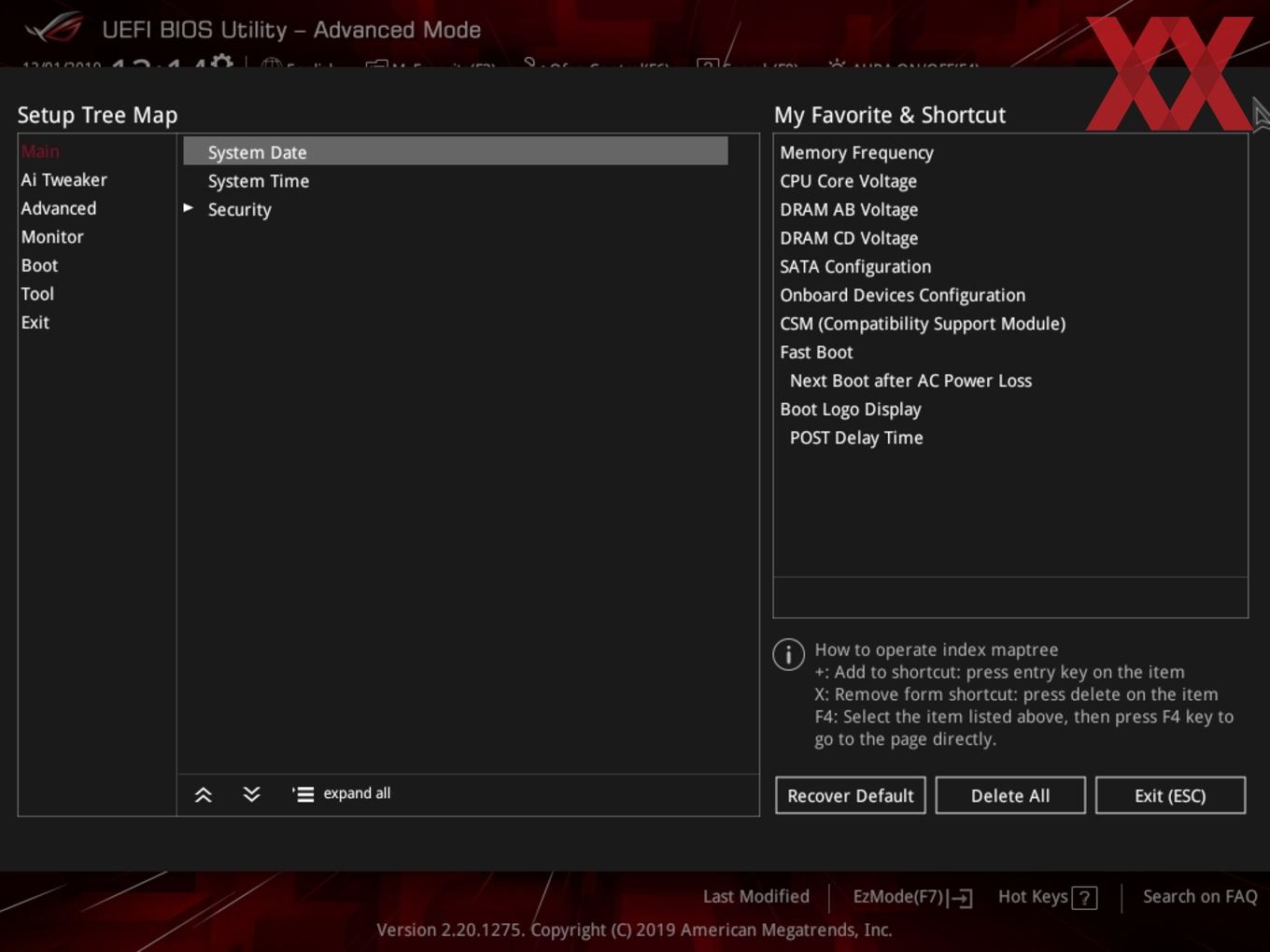
Task: Select CPU Core Voltage shortcut
Action: tap(848, 181)
